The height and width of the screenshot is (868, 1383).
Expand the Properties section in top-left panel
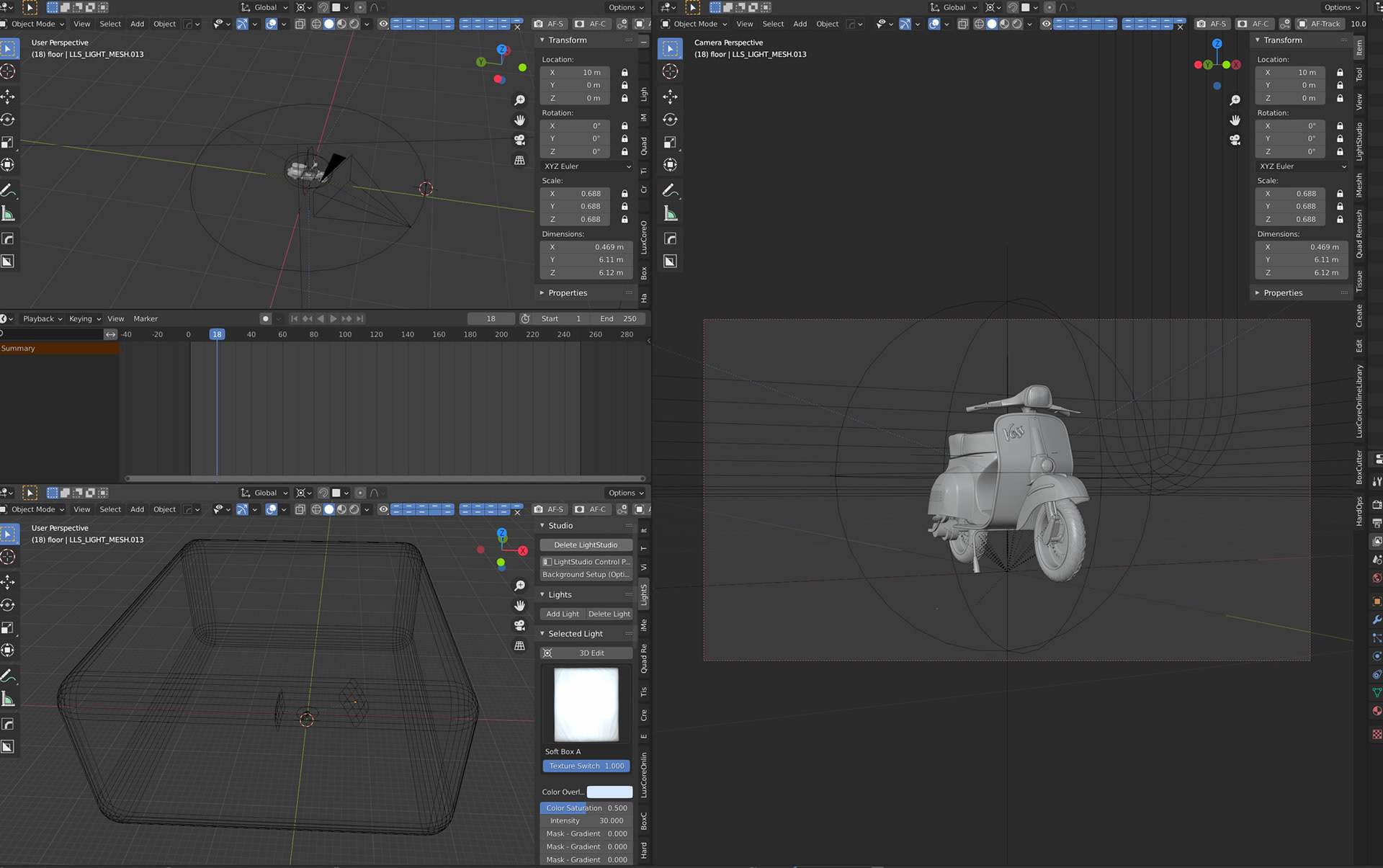[x=567, y=293]
